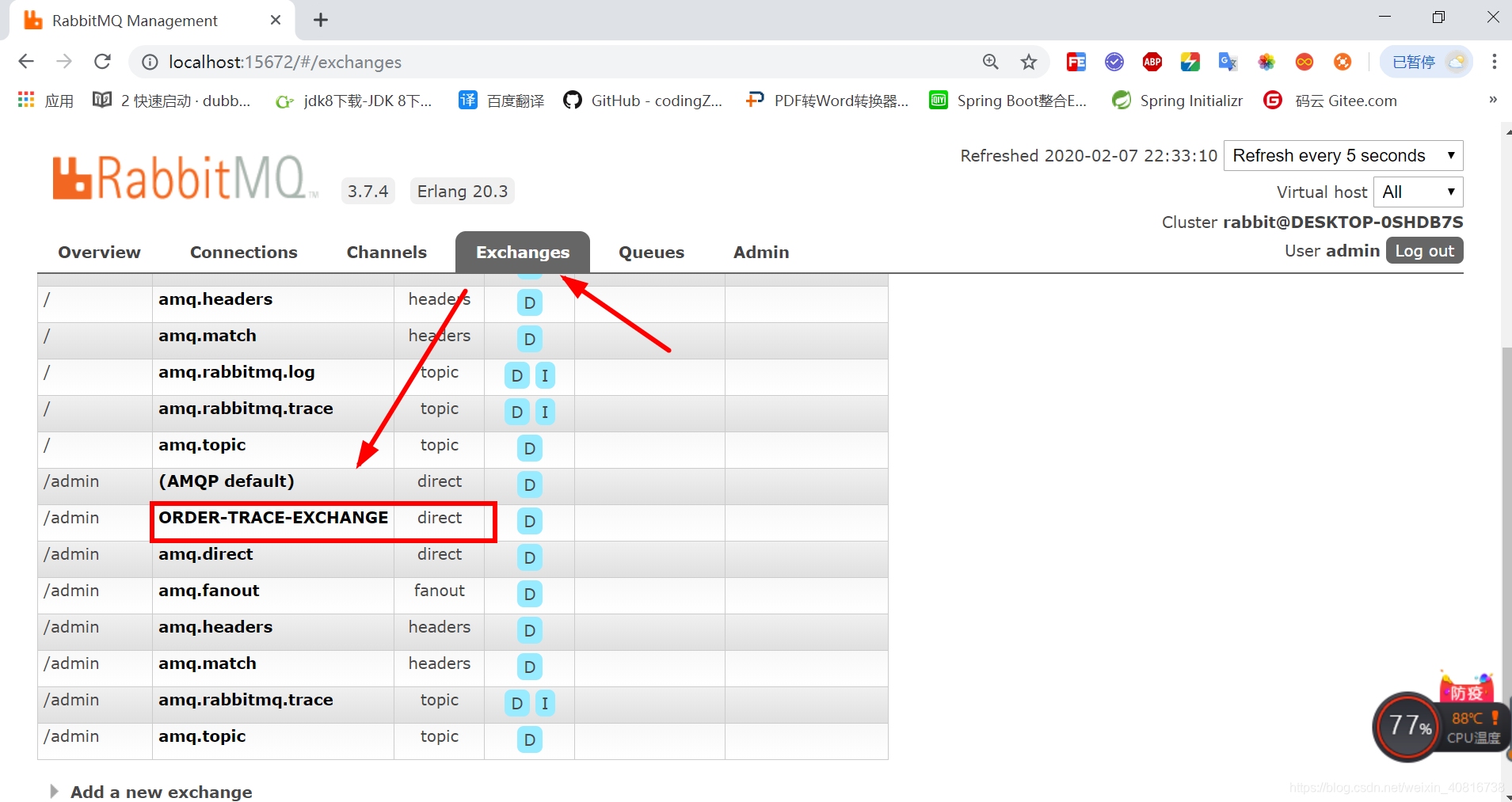
Task: Open the Spring Boot integration bookmark
Action: pyautogui.click(x=1008, y=101)
